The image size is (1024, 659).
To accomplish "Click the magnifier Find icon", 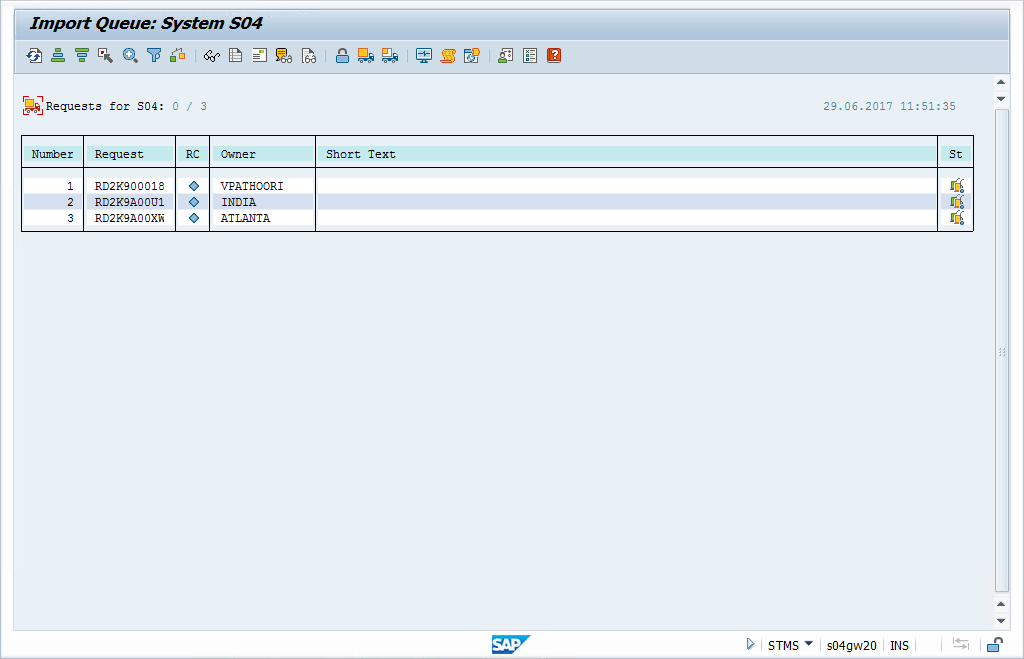I will pyautogui.click(x=130, y=56).
